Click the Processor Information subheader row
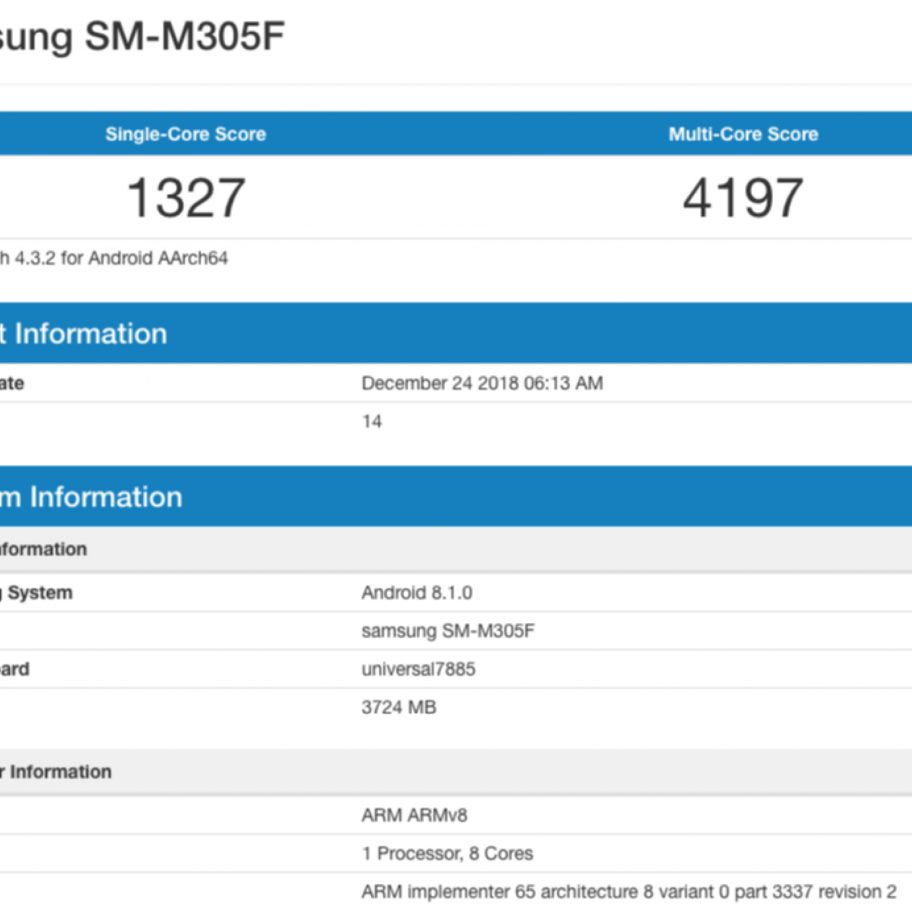 [x=58, y=772]
